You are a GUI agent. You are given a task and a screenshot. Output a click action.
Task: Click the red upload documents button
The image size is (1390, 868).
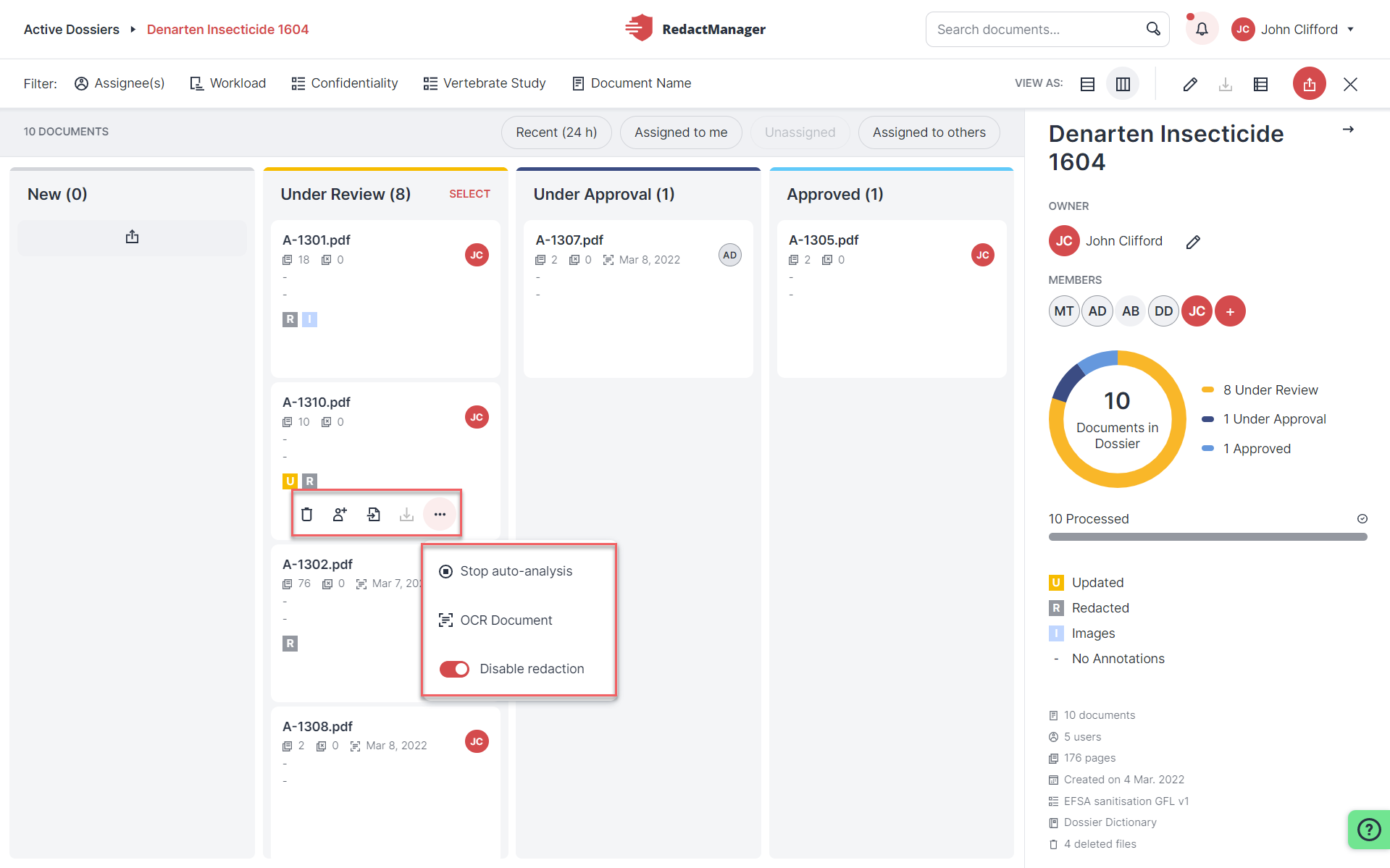[x=1309, y=84]
